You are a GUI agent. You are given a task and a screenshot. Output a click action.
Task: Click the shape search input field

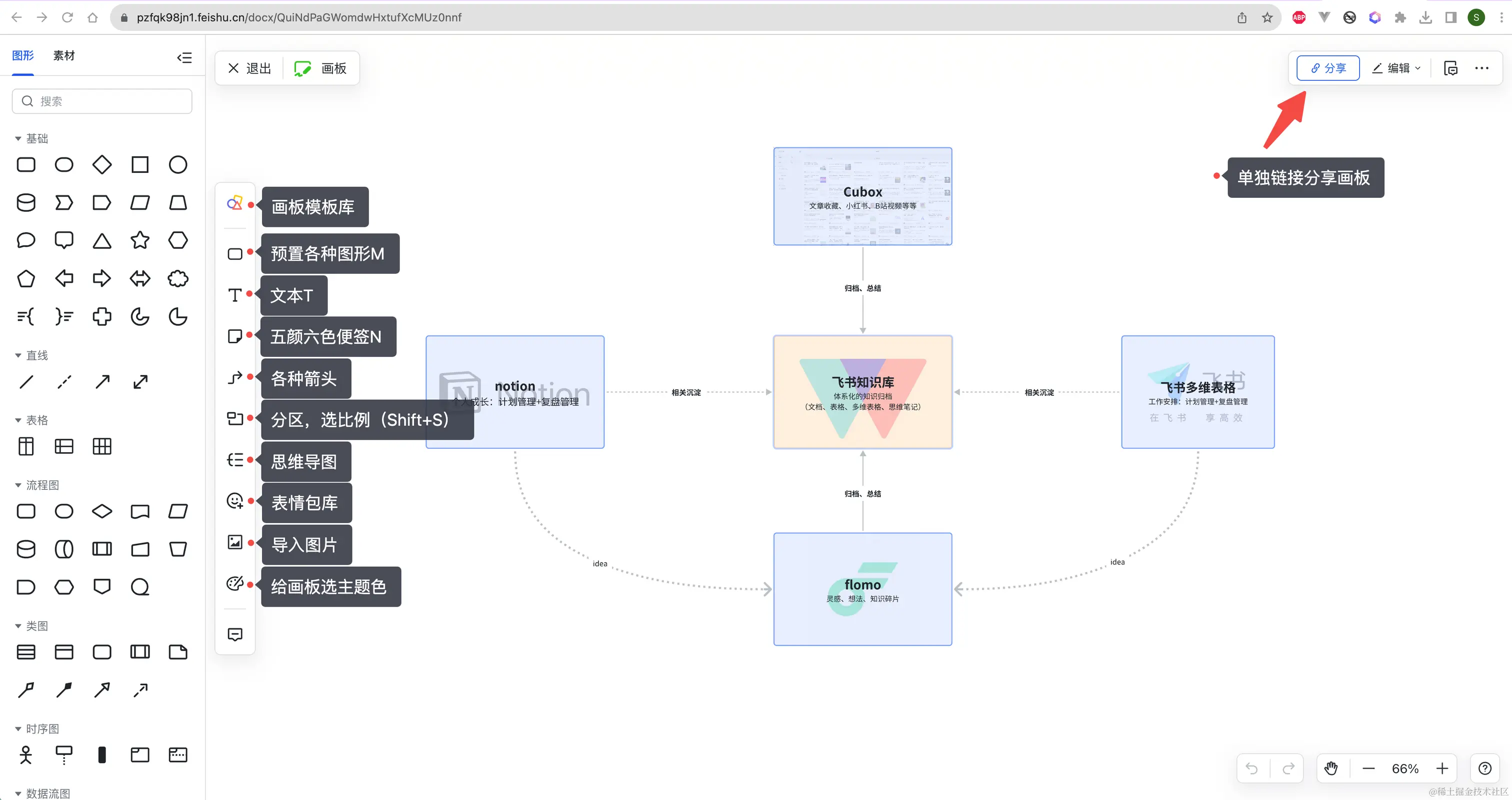102,101
